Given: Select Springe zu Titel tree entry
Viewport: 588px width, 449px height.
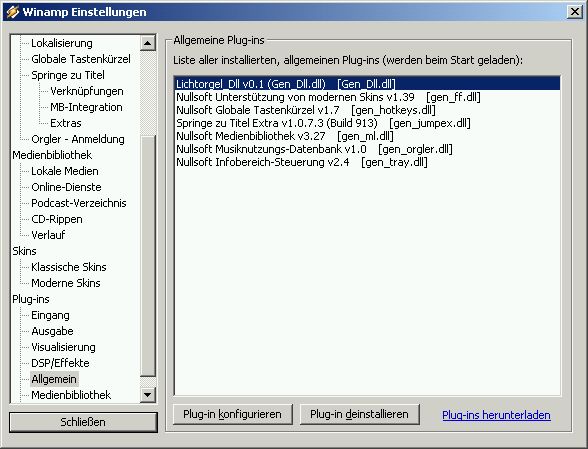Looking at the screenshot, I should coord(68,75).
